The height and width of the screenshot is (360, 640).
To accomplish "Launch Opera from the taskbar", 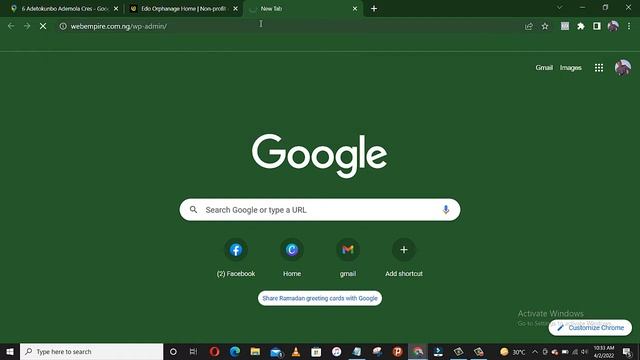I will tap(214, 351).
